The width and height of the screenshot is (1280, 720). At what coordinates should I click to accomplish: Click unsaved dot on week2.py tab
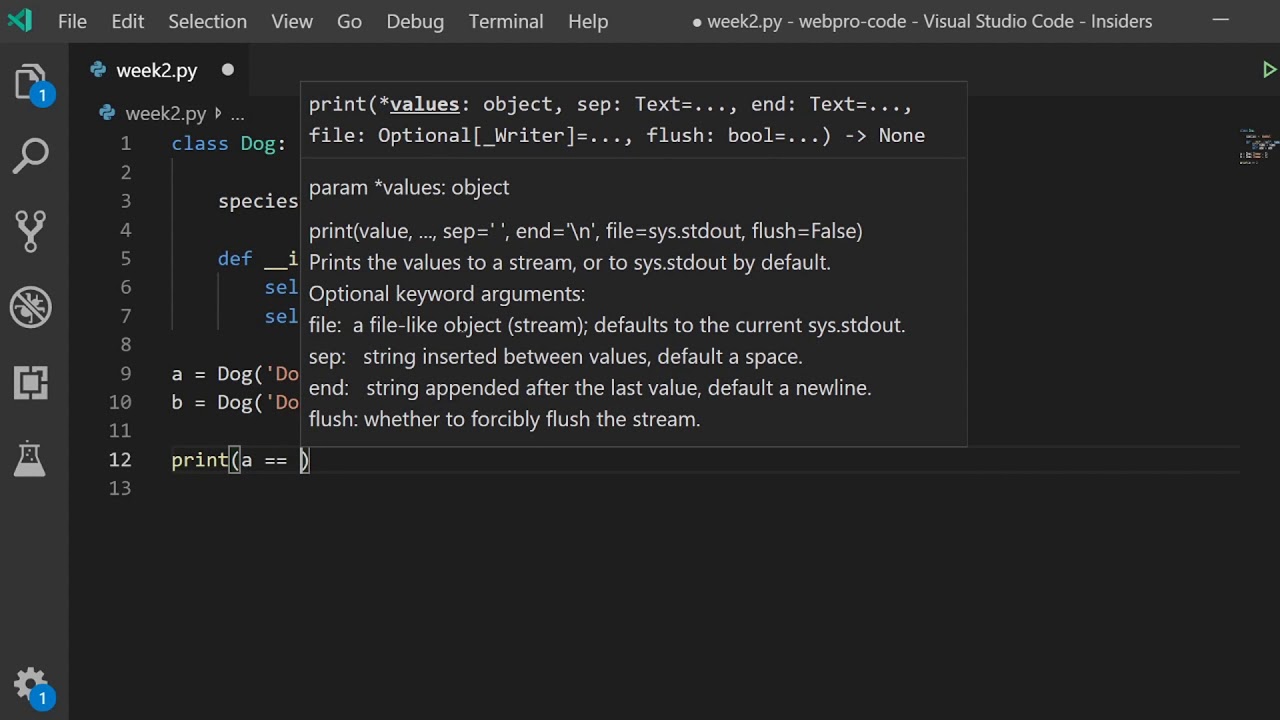[x=227, y=70]
